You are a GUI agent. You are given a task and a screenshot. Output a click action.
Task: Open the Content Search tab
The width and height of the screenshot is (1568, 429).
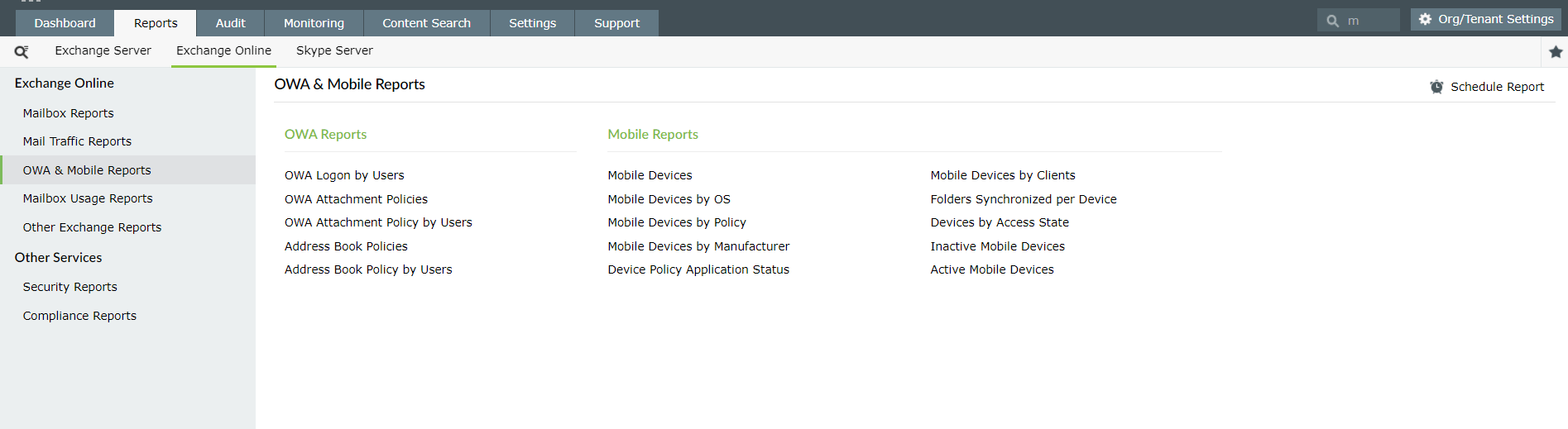point(426,23)
